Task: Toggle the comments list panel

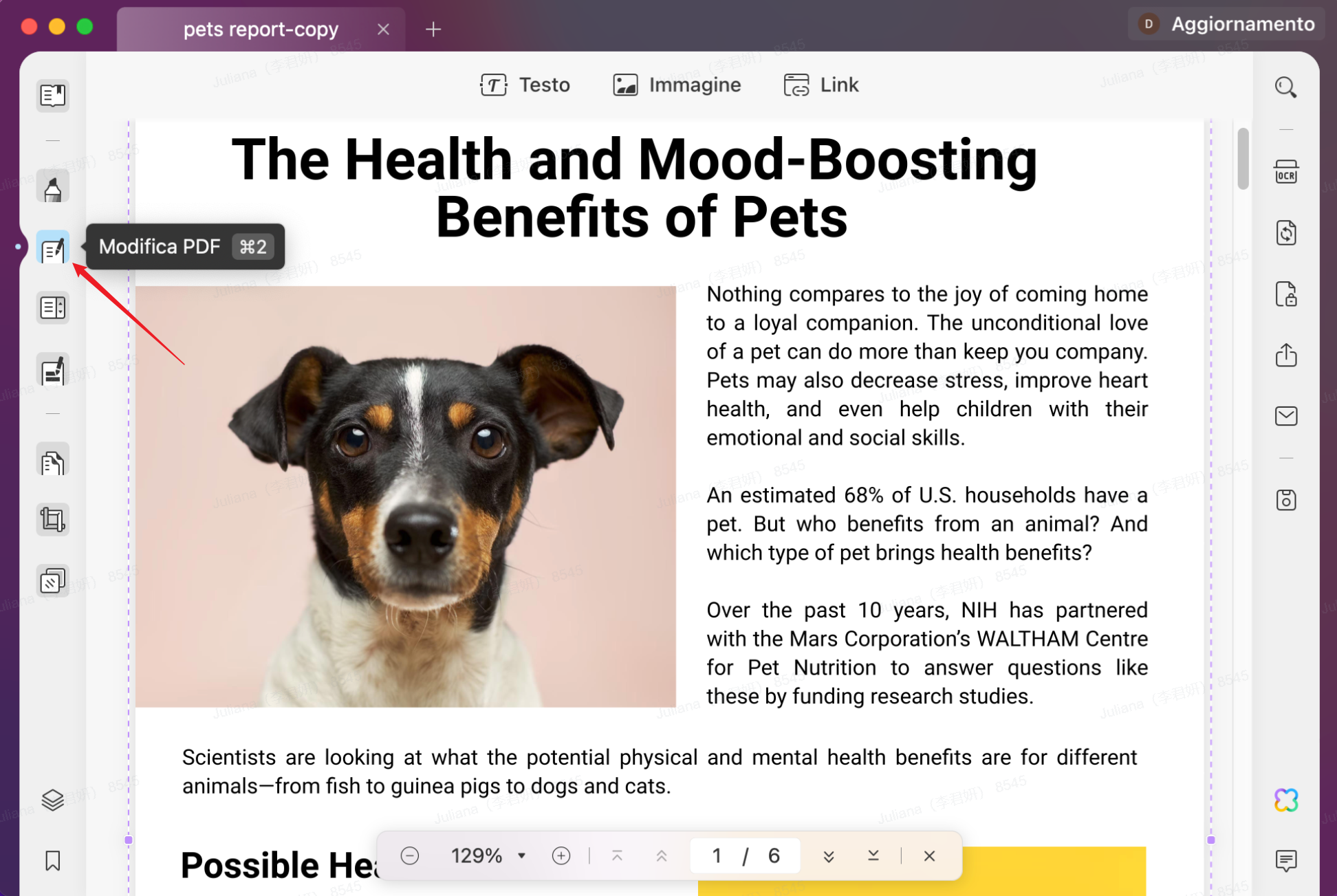Action: [1286, 860]
